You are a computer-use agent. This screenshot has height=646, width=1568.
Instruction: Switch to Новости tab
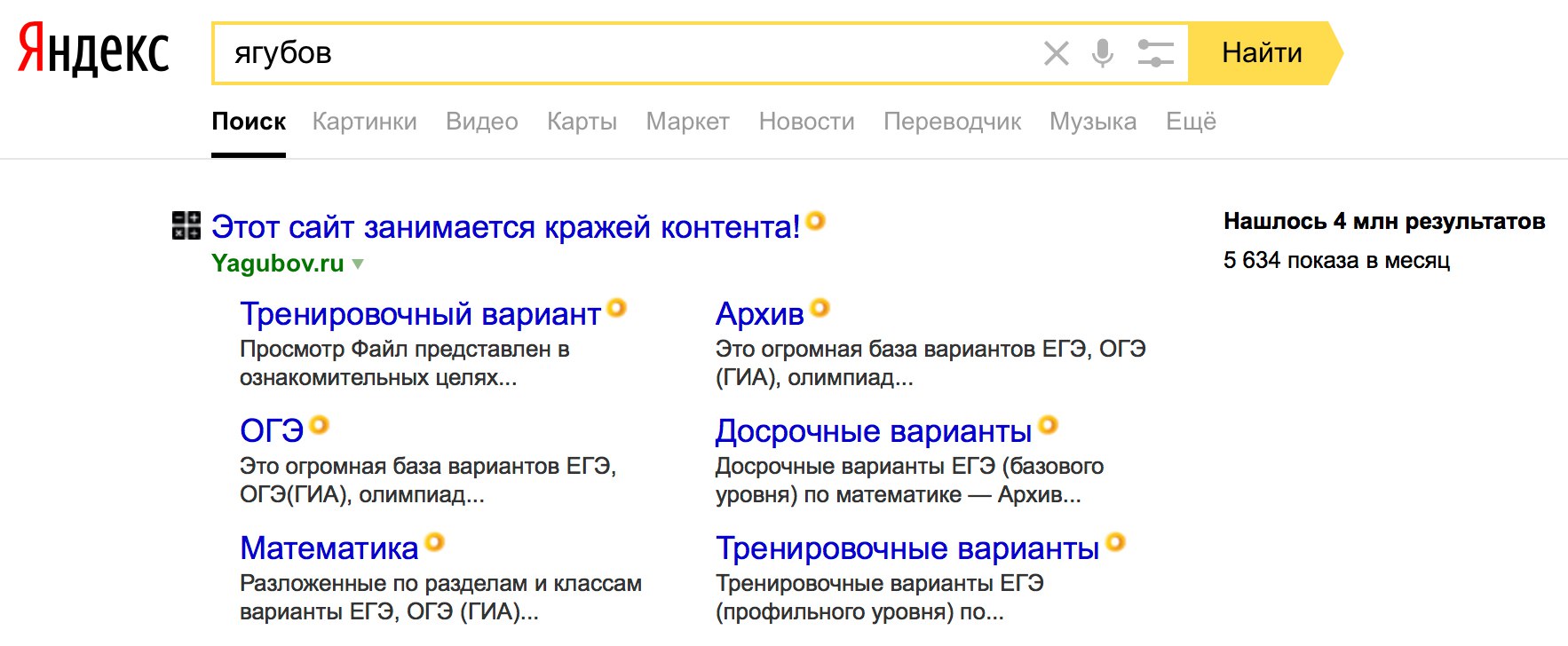pyautogui.click(x=806, y=122)
